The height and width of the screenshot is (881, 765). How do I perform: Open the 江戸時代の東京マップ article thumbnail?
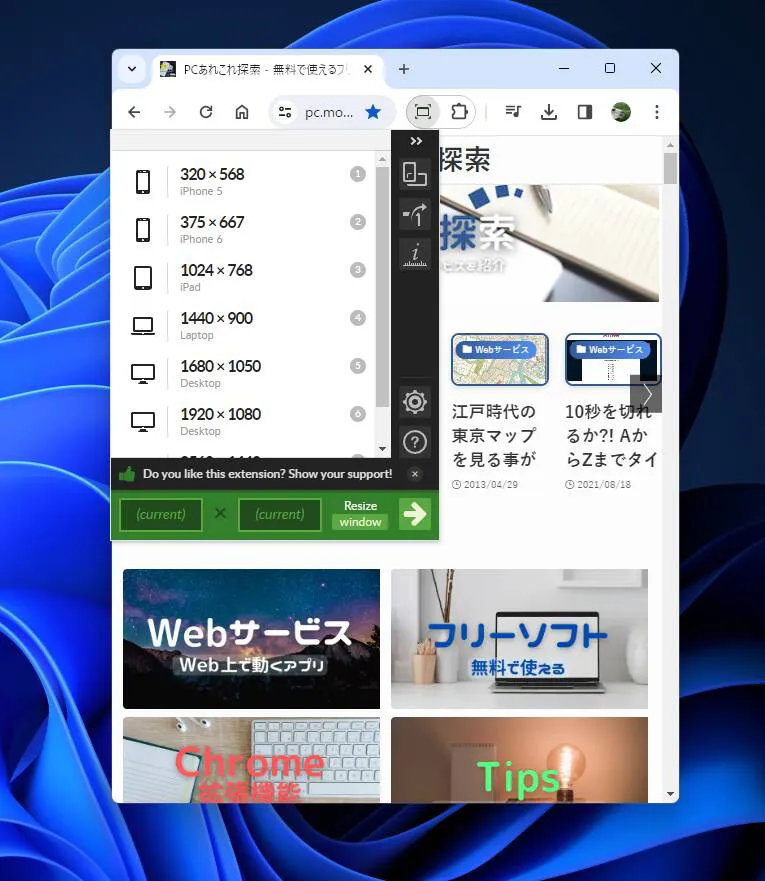click(500, 360)
